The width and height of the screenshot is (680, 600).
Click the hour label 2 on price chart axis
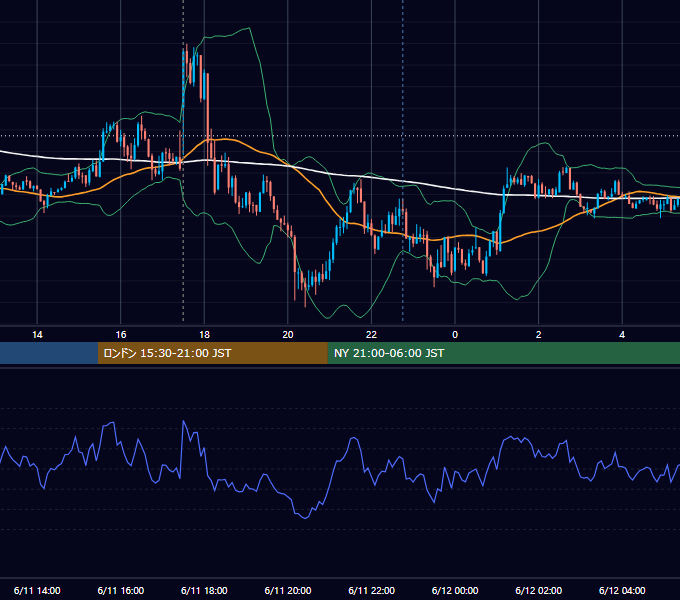(539, 335)
